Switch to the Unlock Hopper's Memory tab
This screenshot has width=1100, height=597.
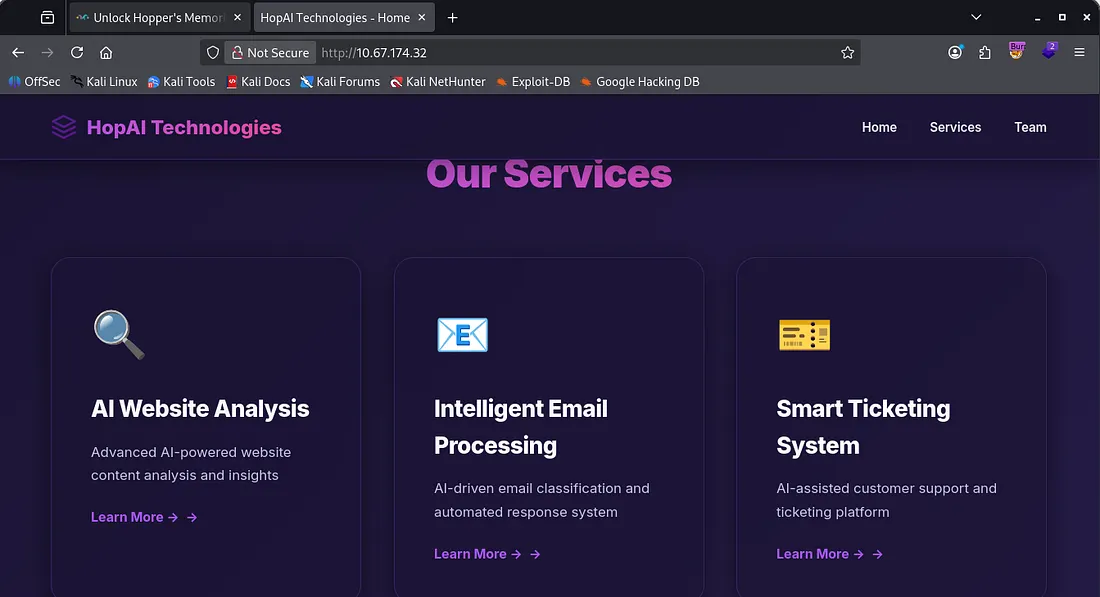pos(157,18)
